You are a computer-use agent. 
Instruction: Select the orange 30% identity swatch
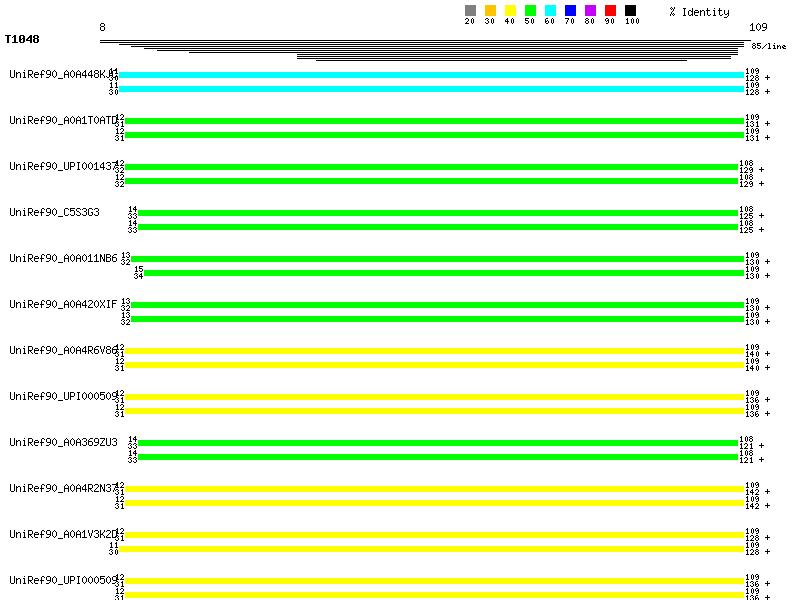[490, 11]
